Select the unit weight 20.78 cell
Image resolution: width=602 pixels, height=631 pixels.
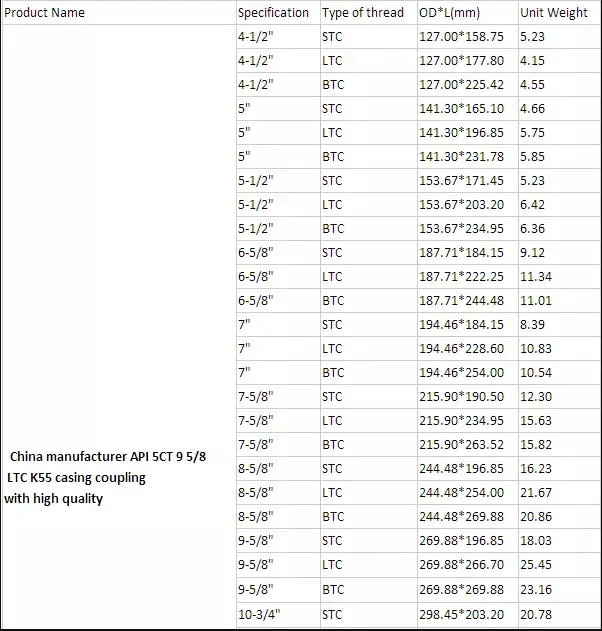536,613
